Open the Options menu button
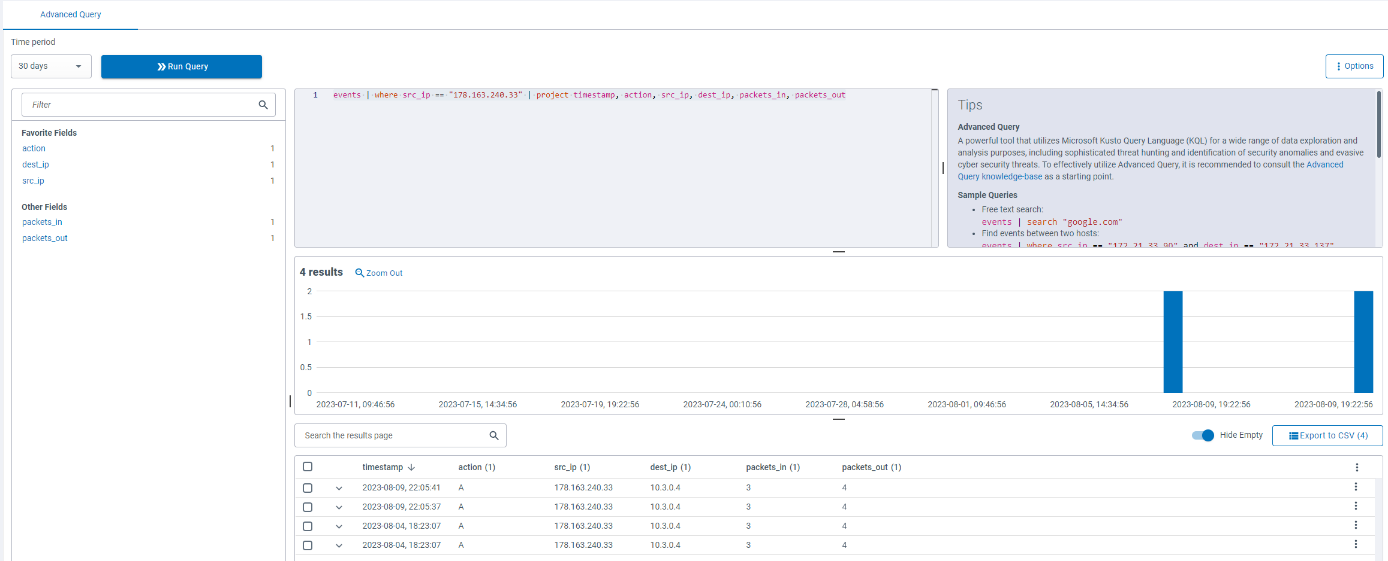The image size is (1388, 561). (1354, 66)
